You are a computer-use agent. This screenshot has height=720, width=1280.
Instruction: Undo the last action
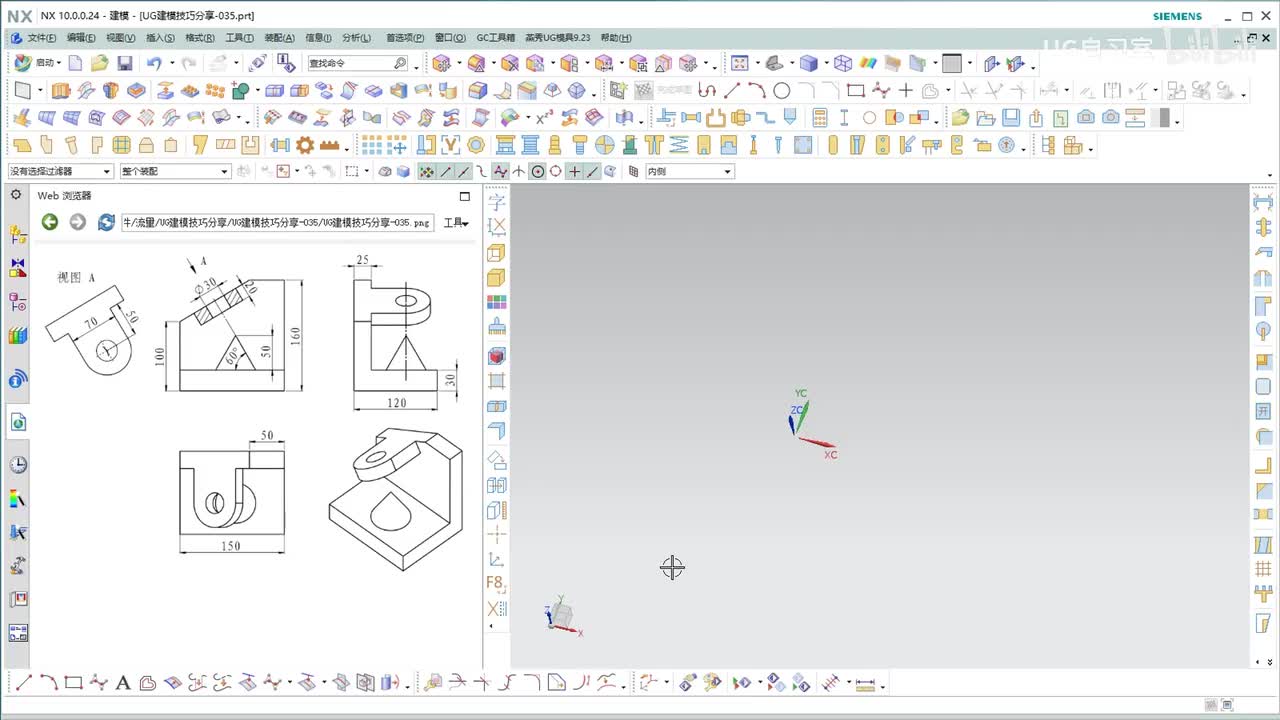(x=154, y=63)
